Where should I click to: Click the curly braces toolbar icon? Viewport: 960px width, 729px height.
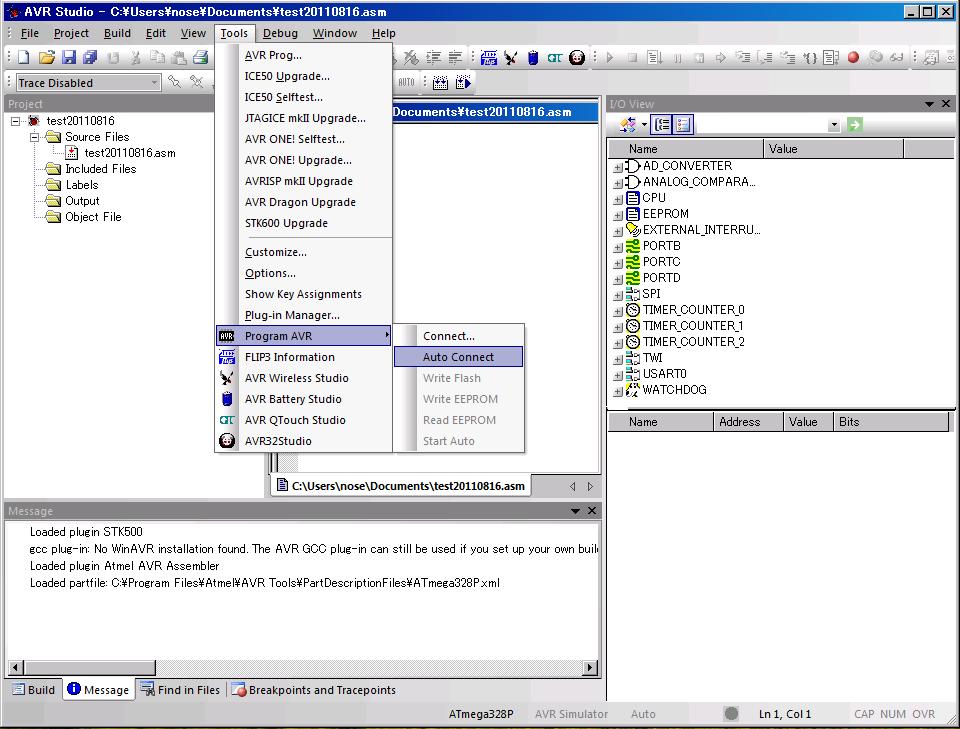click(810, 58)
